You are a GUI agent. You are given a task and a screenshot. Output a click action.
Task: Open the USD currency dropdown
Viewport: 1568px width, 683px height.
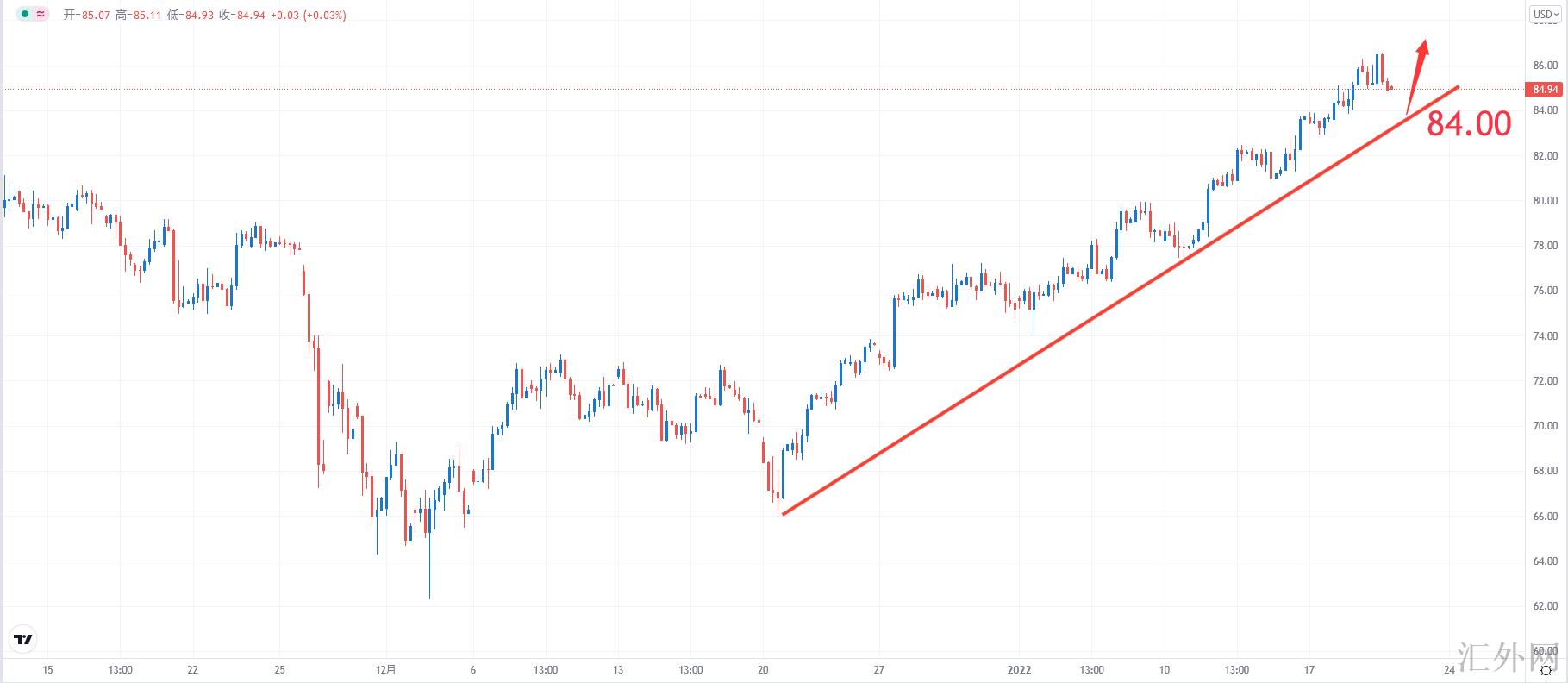[x=1546, y=15]
